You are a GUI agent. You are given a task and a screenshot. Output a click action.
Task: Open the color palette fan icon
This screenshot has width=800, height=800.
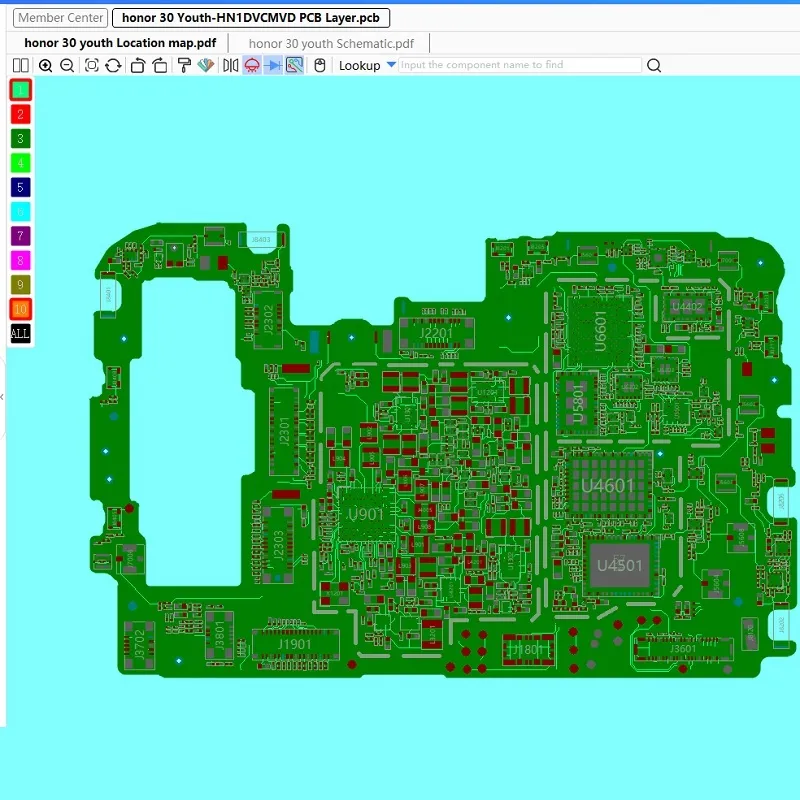pos(206,65)
